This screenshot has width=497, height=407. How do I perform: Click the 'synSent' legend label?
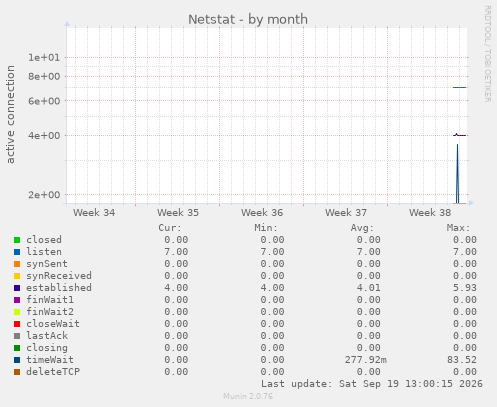click(x=47, y=264)
